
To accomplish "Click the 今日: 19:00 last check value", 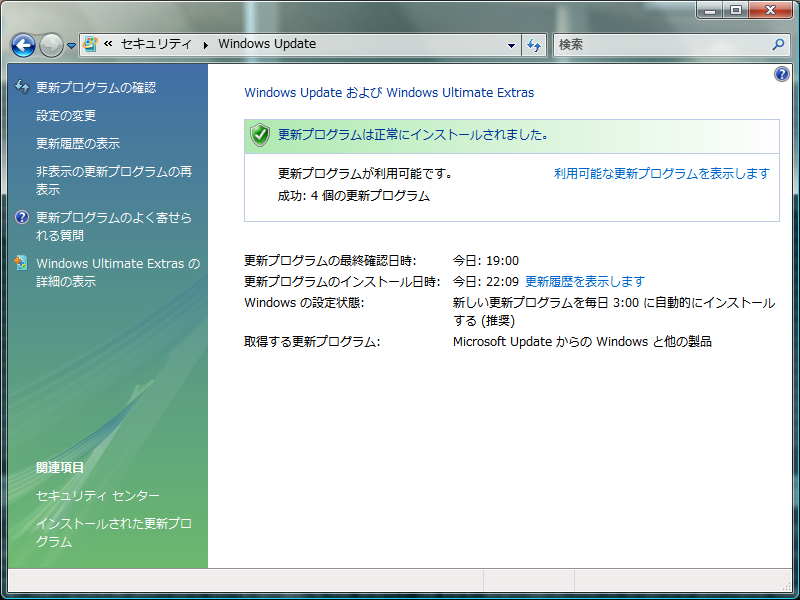I will (x=486, y=261).
